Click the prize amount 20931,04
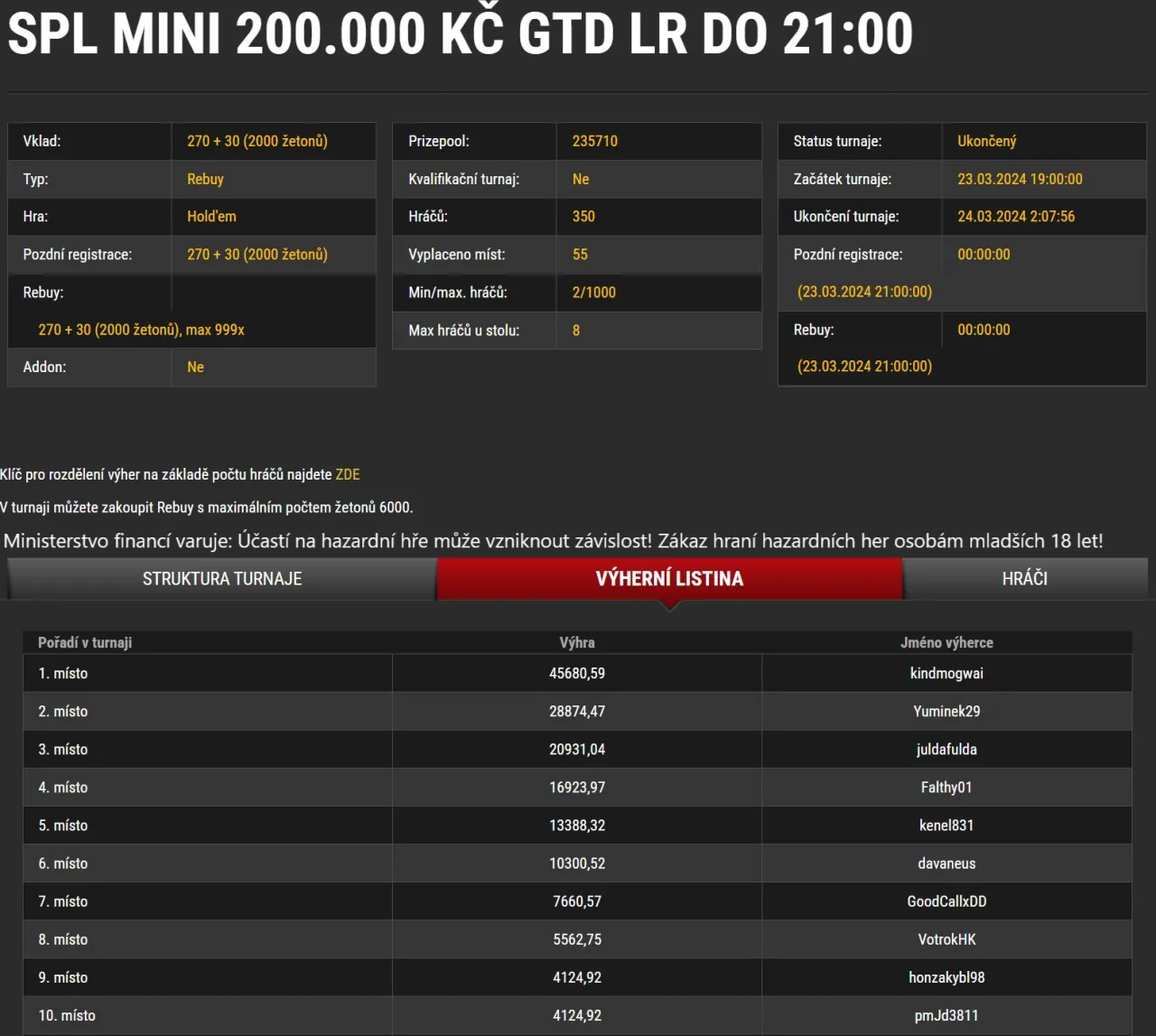 coord(577,750)
